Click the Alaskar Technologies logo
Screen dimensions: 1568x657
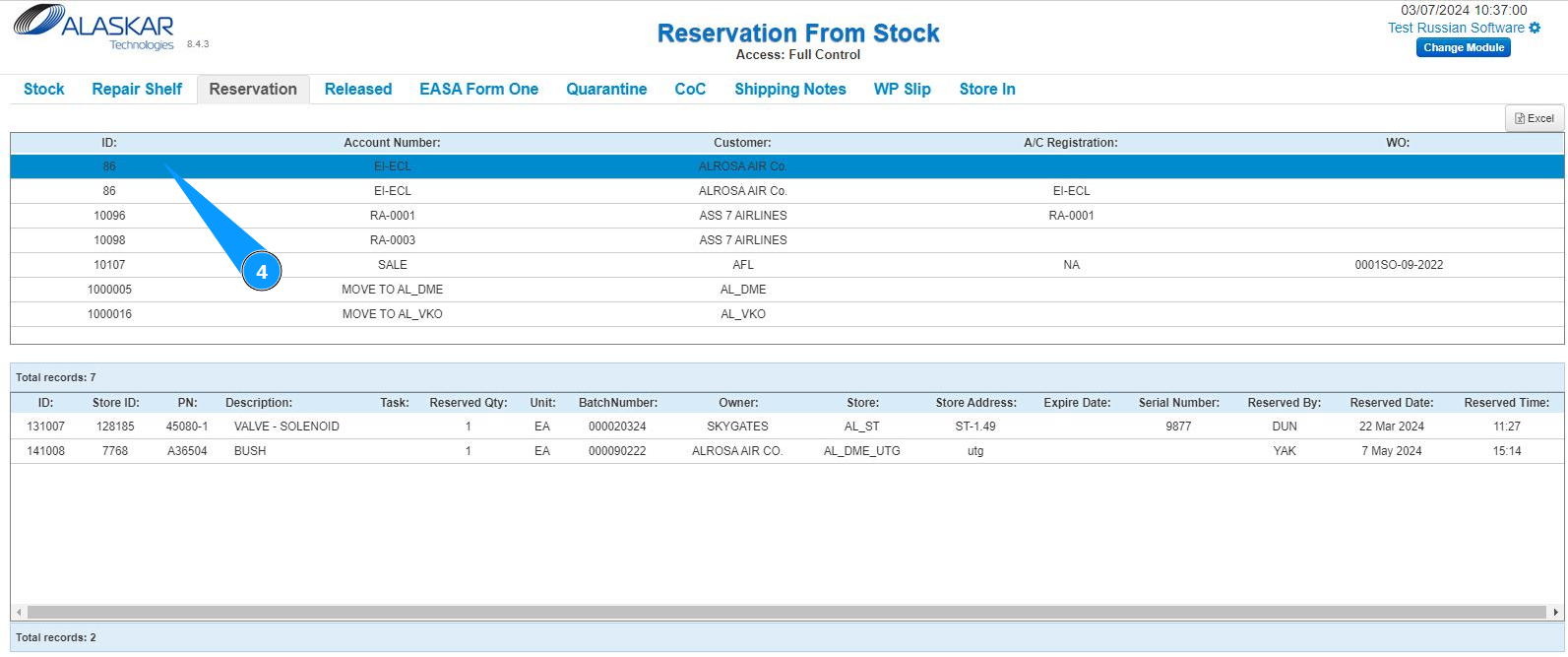tap(94, 28)
